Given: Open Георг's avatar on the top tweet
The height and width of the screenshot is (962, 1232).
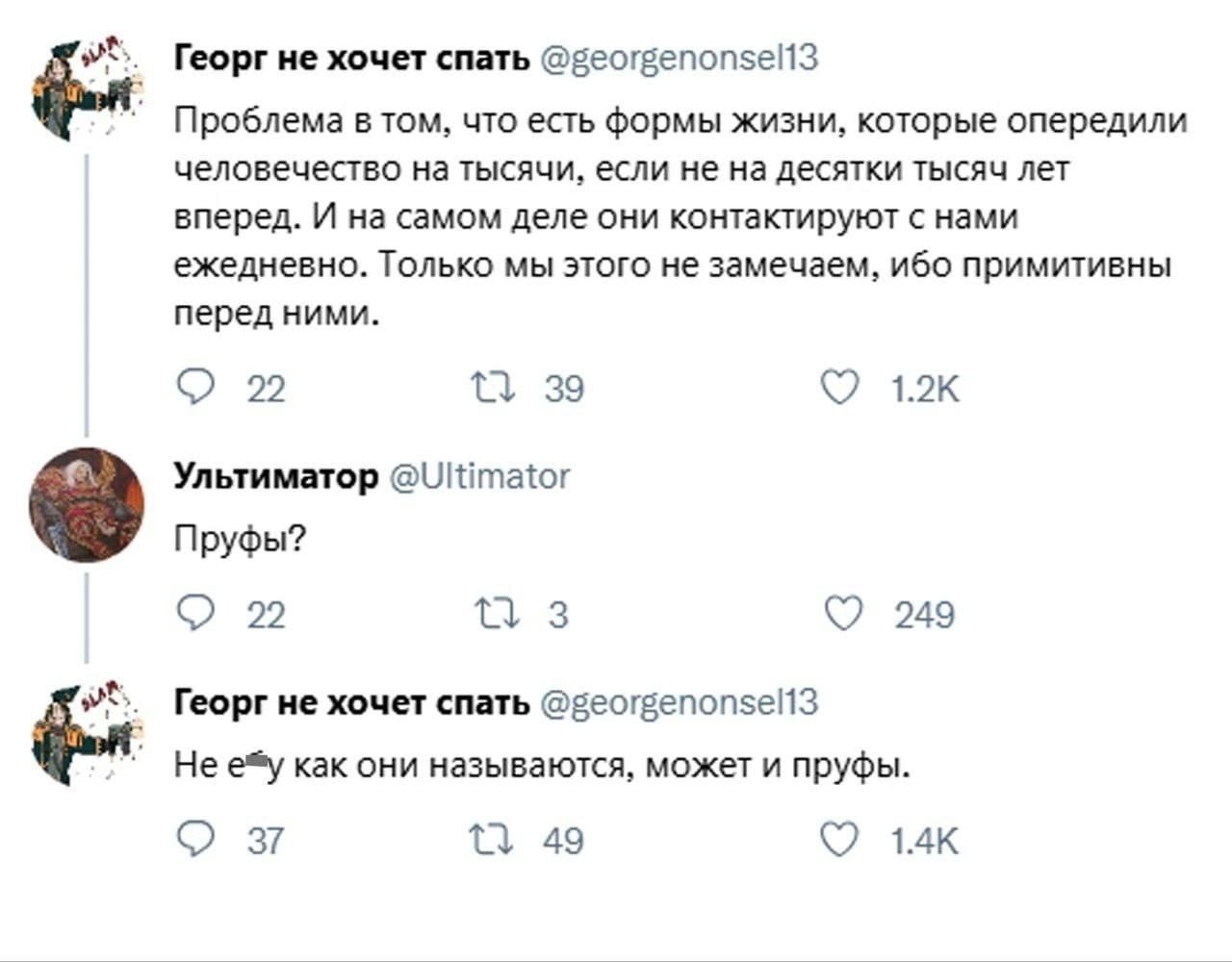Looking at the screenshot, I should 87,89.
